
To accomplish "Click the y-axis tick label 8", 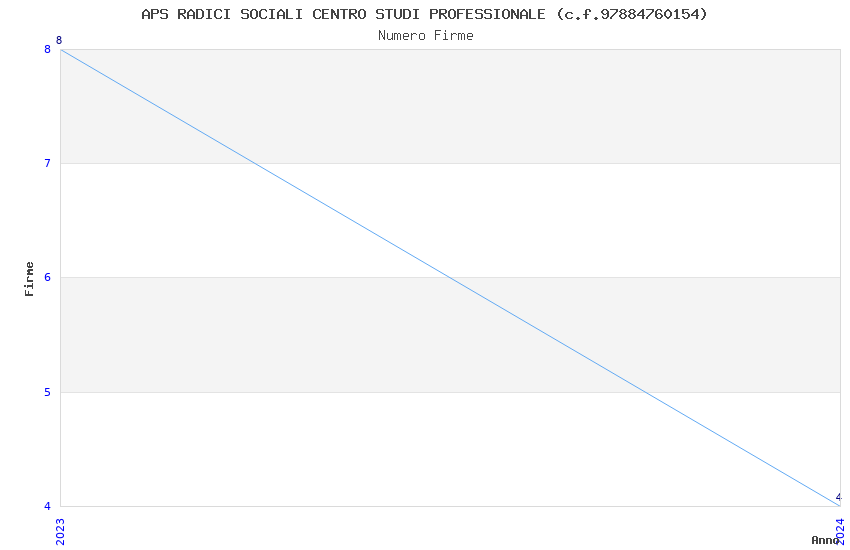I will tap(46, 49).
